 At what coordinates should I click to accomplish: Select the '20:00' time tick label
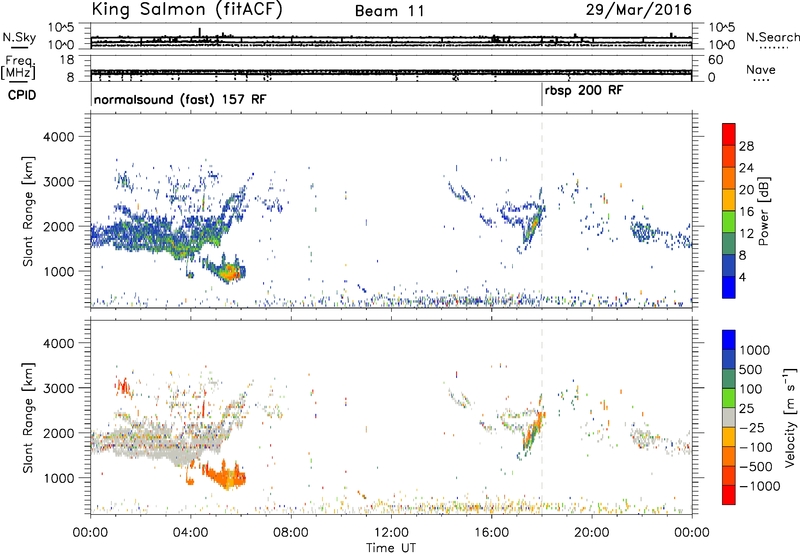592,533
